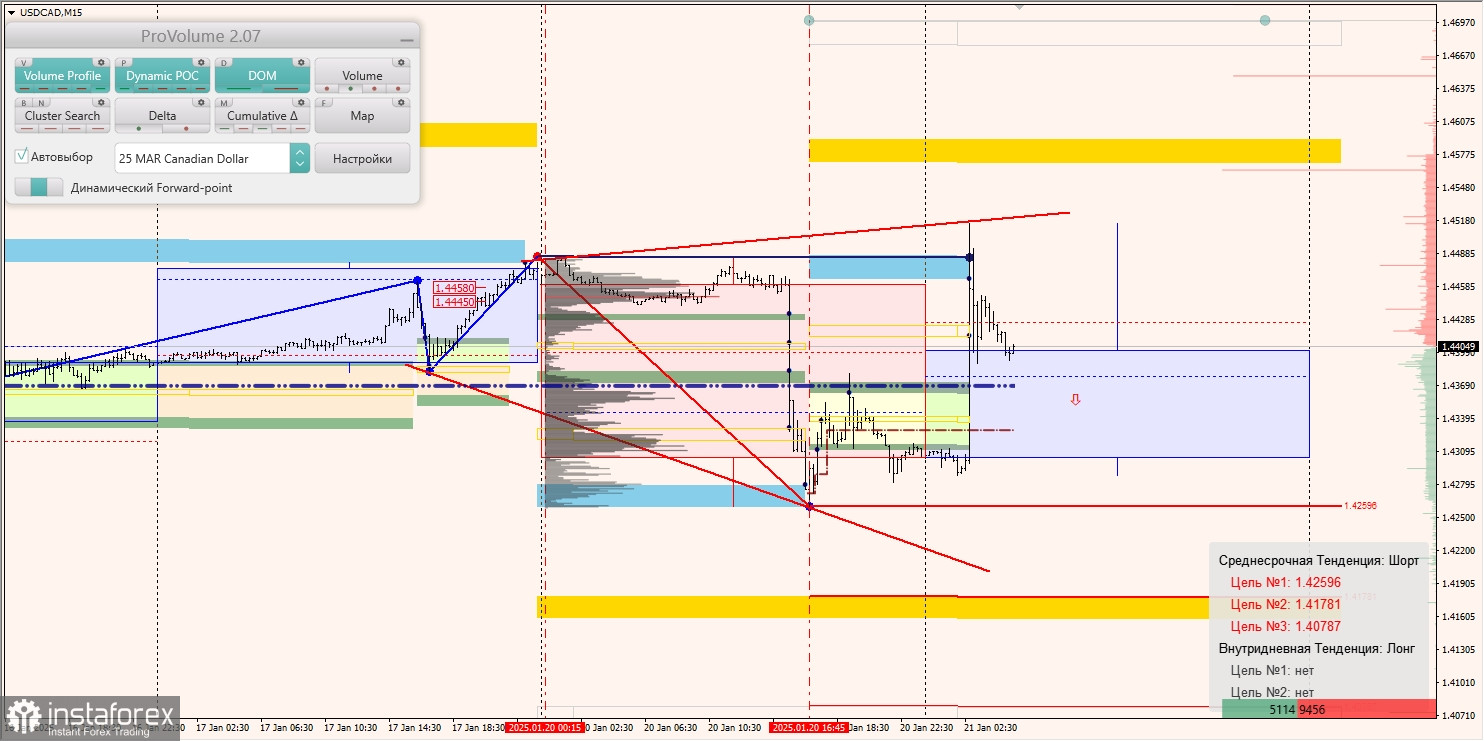Click Цель №1: 1.42596 target
The image size is (1484, 741).
pos(1285,582)
